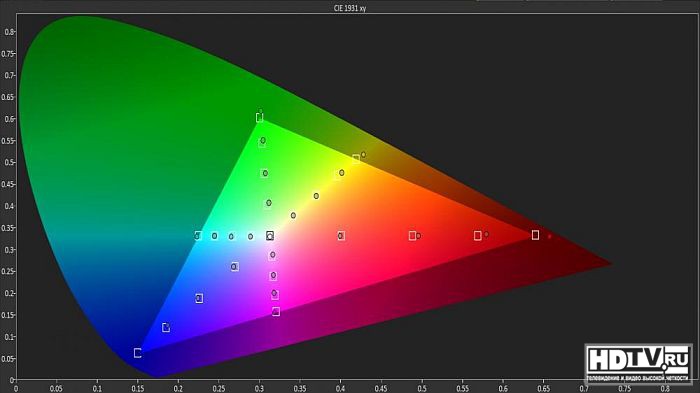Select the 75% blue saturation target square
This screenshot has width=700, height=393.
[166, 327]
